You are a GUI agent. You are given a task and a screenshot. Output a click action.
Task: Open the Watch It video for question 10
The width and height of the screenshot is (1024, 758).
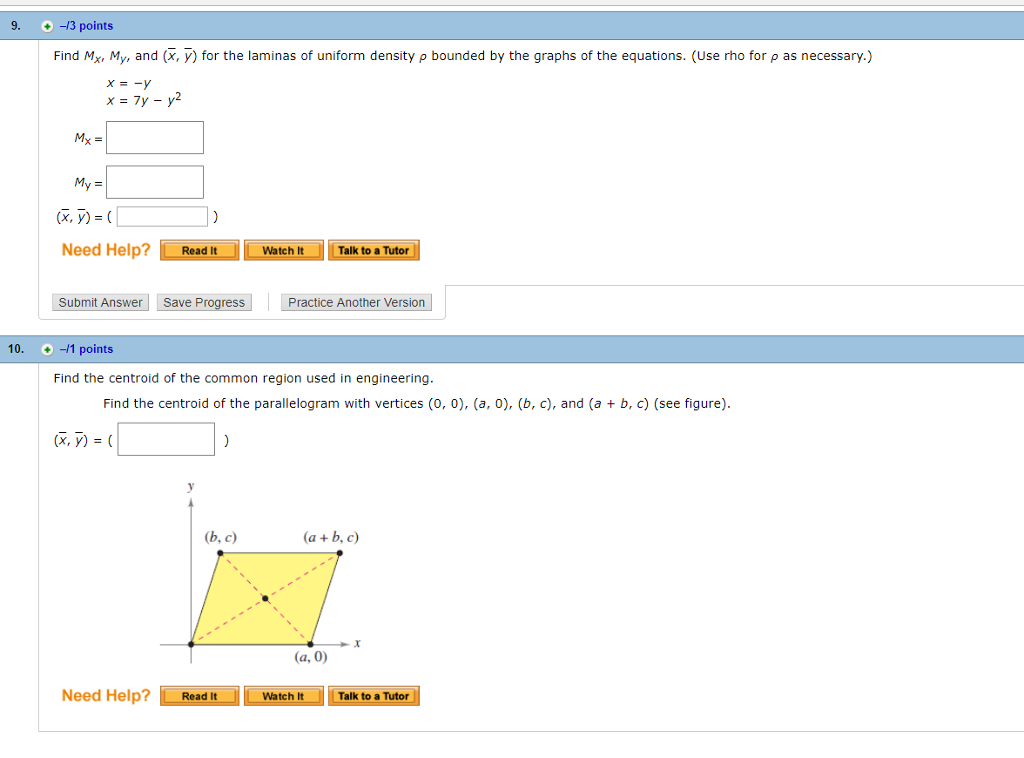click(x=283, y=695)
